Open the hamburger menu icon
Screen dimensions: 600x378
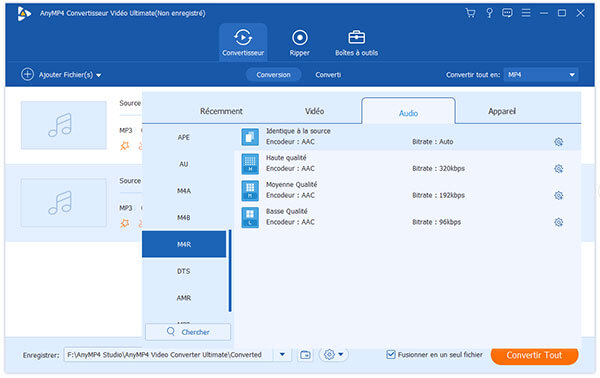click(x=526, y=13)
